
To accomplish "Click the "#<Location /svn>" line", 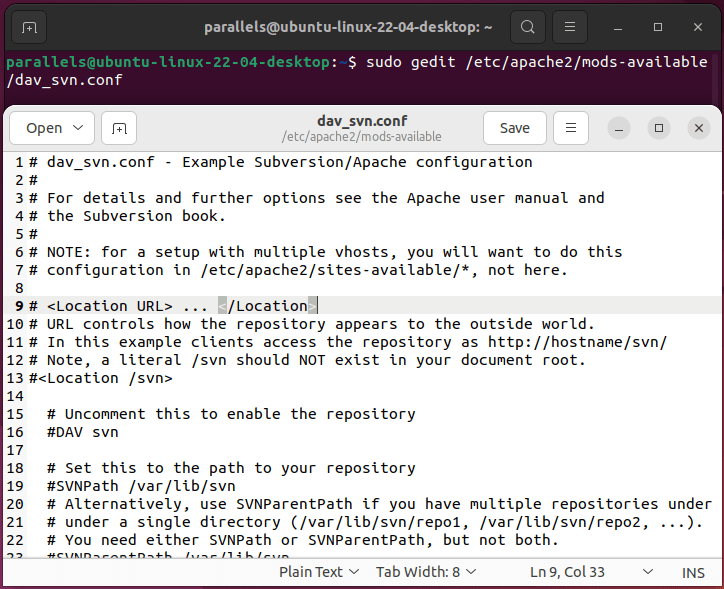I will [x=101, y=378].
